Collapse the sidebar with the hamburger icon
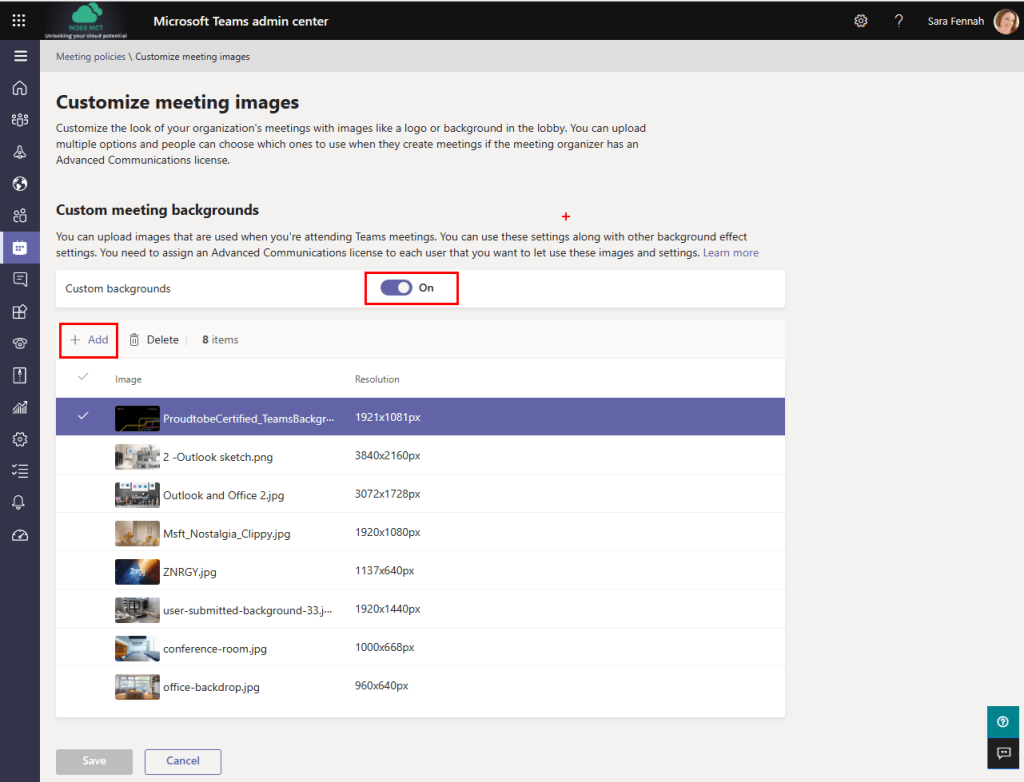The image size is (1024, 782). click(20, 56)
